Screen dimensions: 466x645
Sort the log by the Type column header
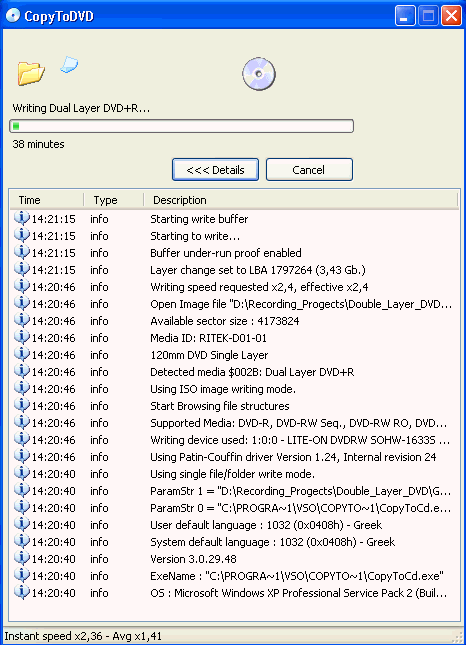coord(114,200)
